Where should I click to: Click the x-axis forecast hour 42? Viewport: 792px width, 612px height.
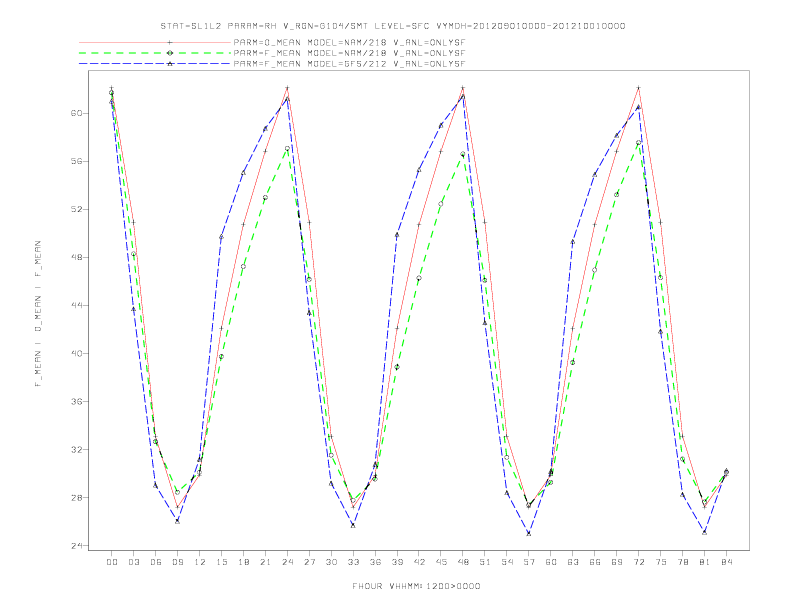(419, 562)
